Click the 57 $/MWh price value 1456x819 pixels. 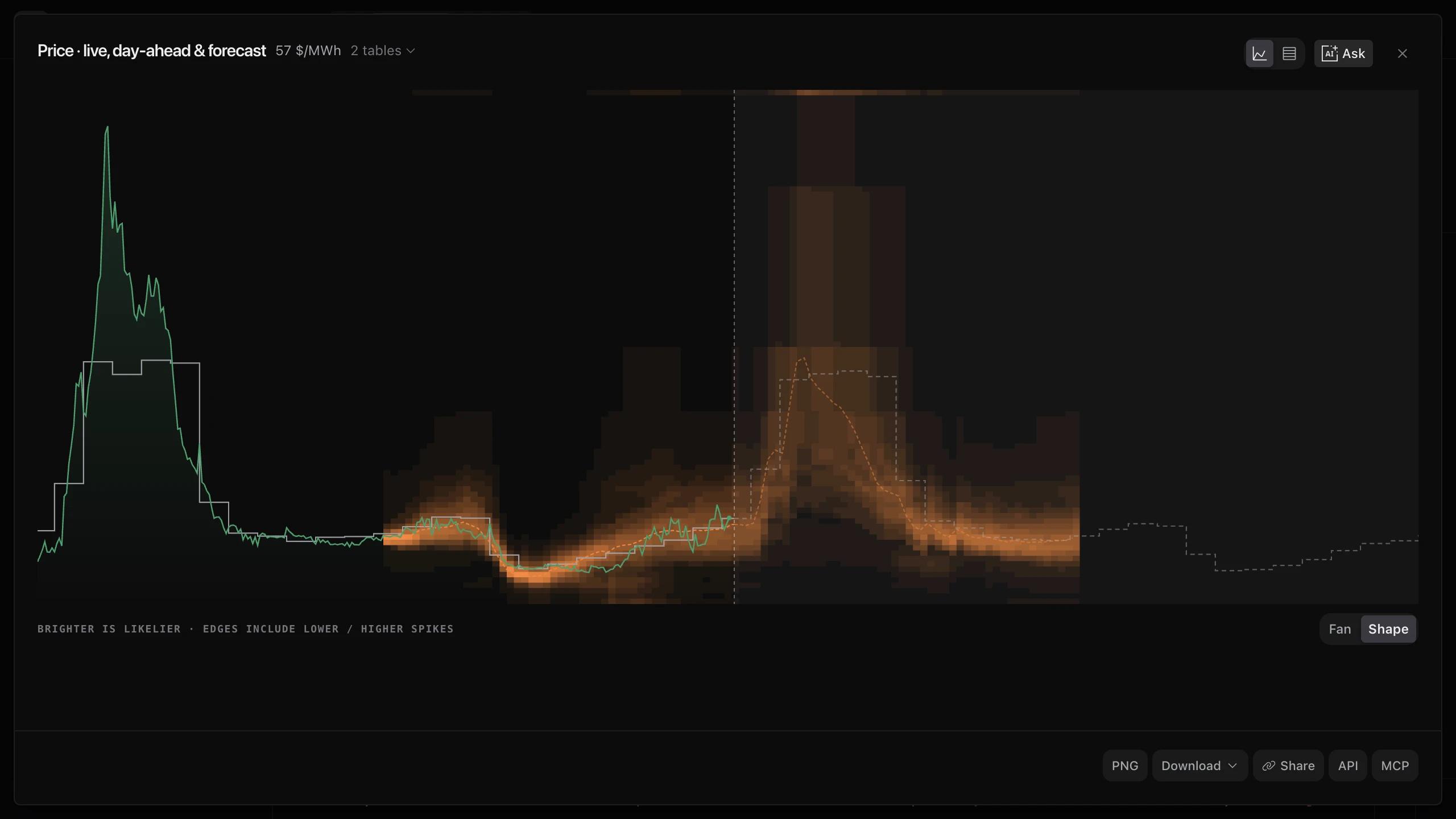(x=308, y=51)
